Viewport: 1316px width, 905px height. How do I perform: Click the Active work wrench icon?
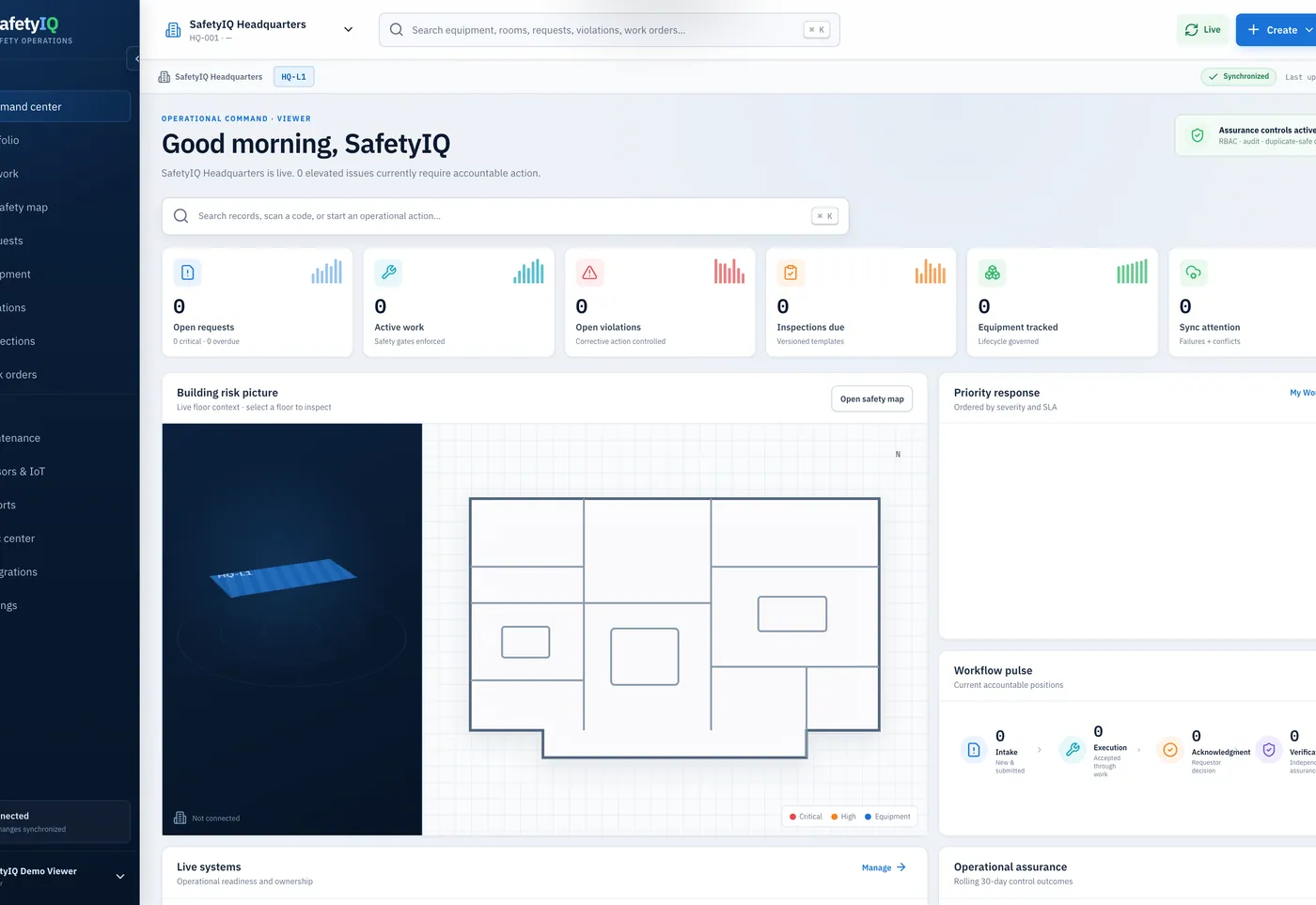[388, 273]
